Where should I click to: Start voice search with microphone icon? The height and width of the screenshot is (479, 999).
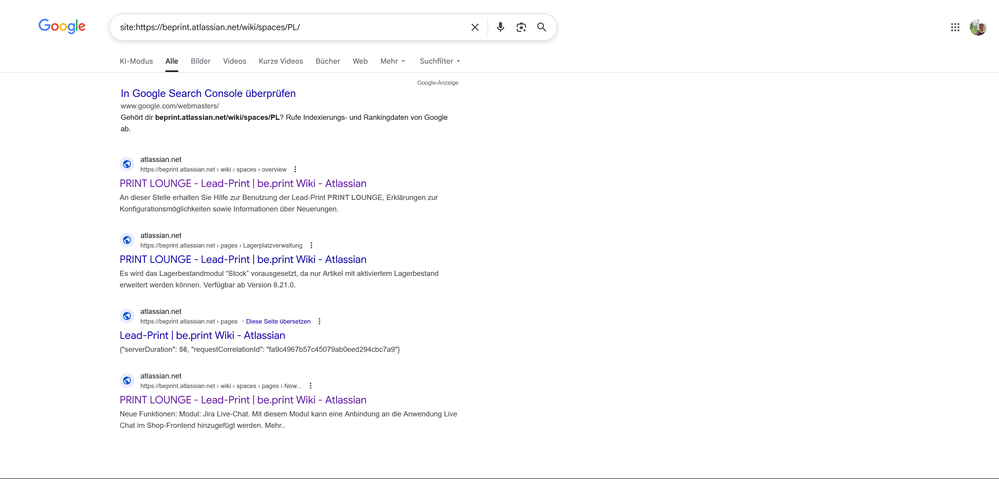coord(500,27)
